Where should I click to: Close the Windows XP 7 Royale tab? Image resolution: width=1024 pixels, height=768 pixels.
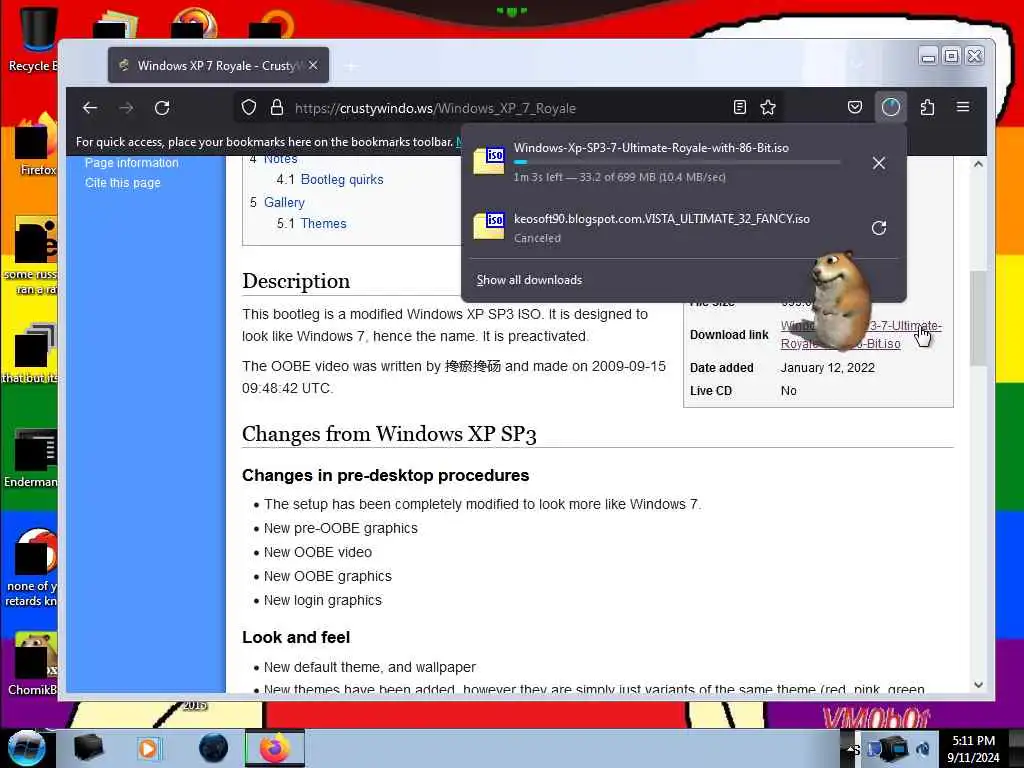(x=313, y=65)
